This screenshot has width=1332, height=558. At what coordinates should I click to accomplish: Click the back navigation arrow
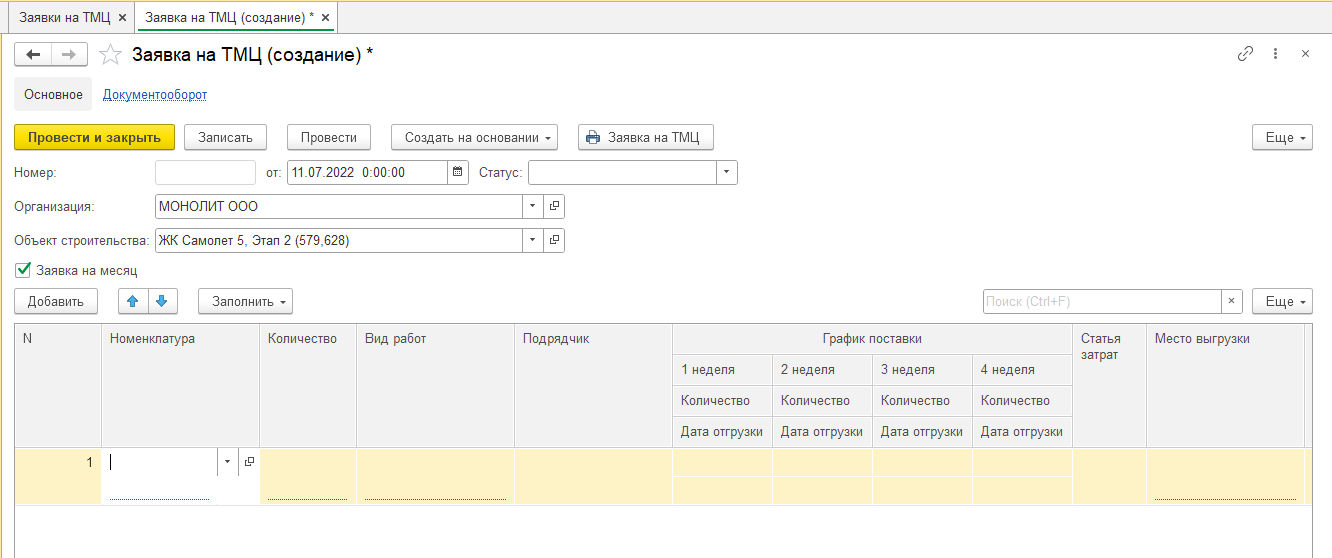(x=33, y=55)
